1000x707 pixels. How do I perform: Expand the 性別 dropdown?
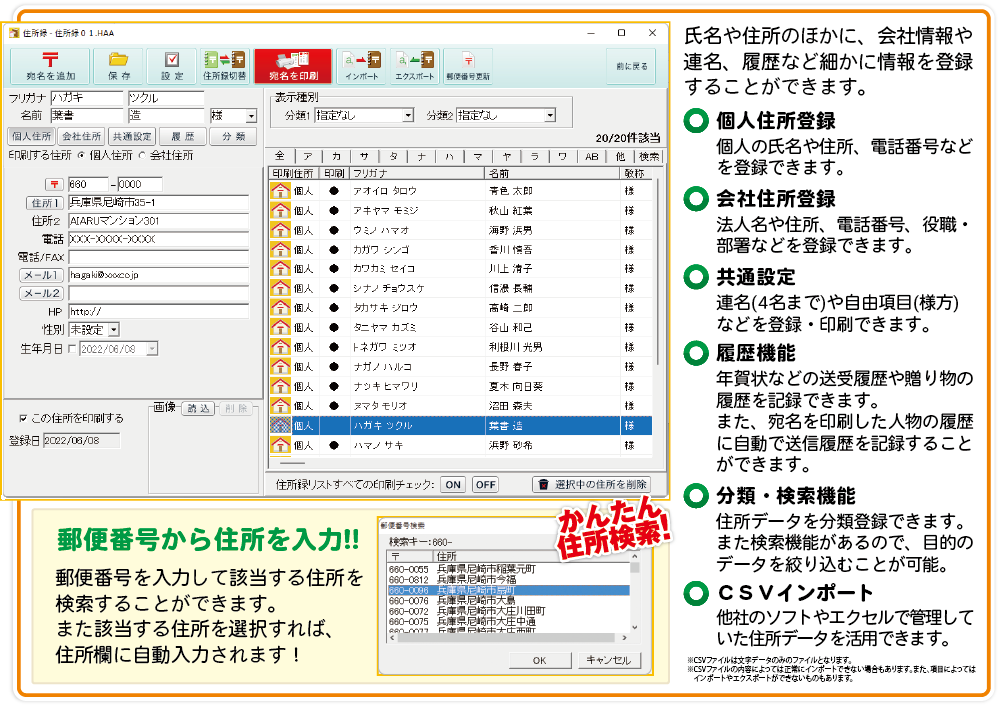tap(113, 329)
